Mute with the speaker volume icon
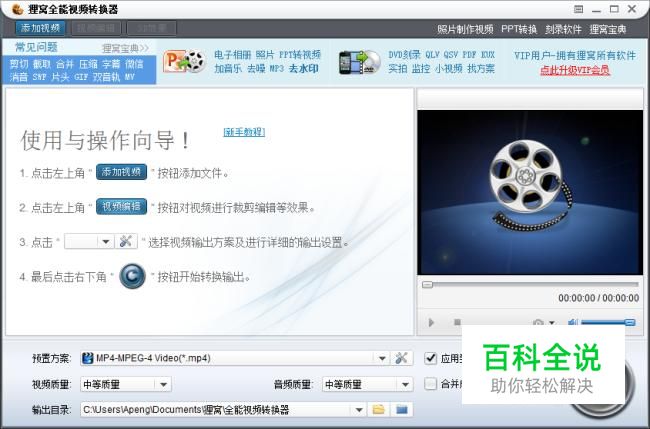 pos(573,322)
